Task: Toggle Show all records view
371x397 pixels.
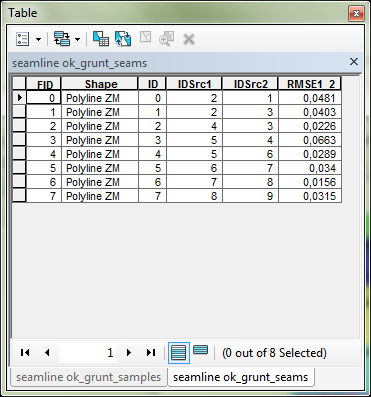Action: point(179,353)
